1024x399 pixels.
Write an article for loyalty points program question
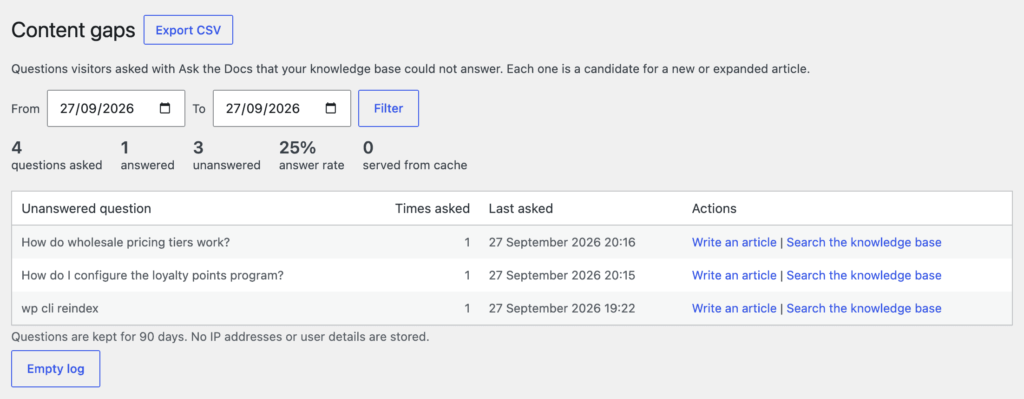(734, 275)
